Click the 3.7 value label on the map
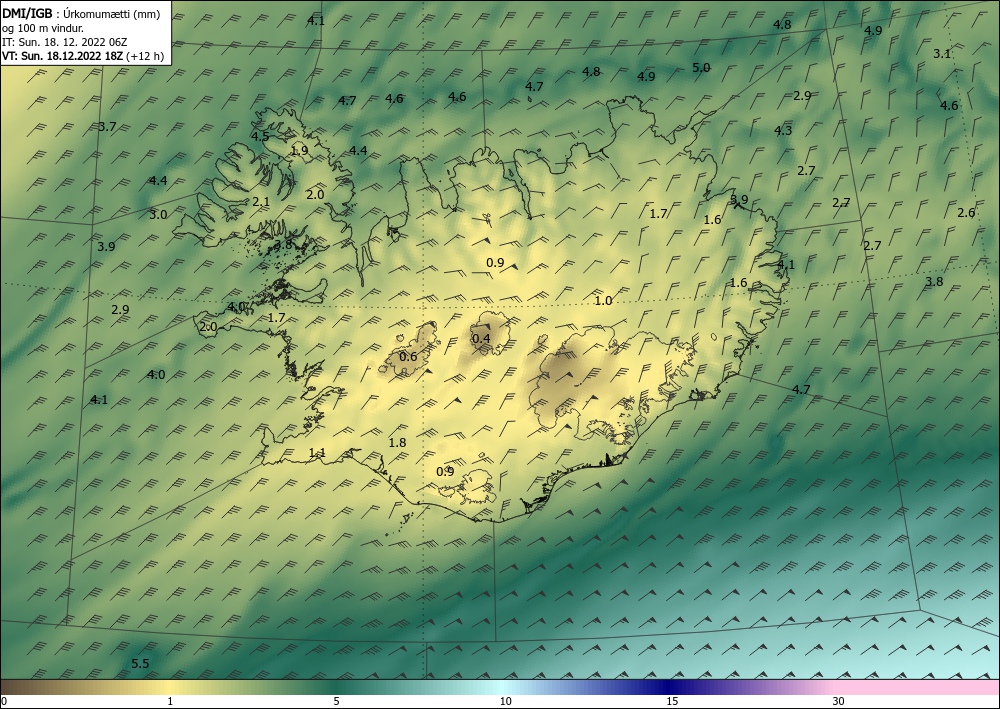Screen dimensions: 1000x709 pos(107,126)
